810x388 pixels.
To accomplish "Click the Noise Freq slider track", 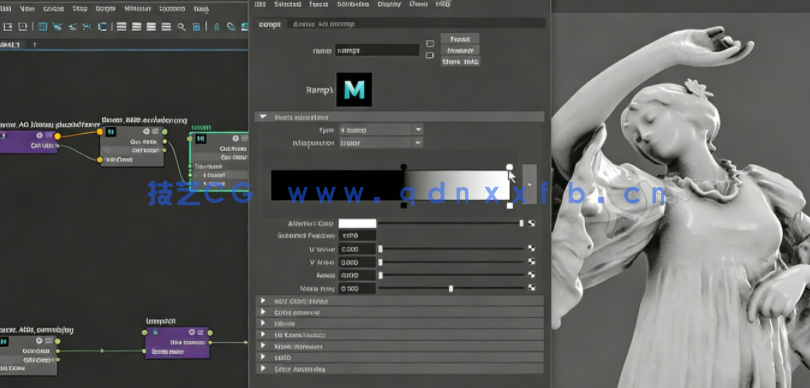I will click(452, 288).
